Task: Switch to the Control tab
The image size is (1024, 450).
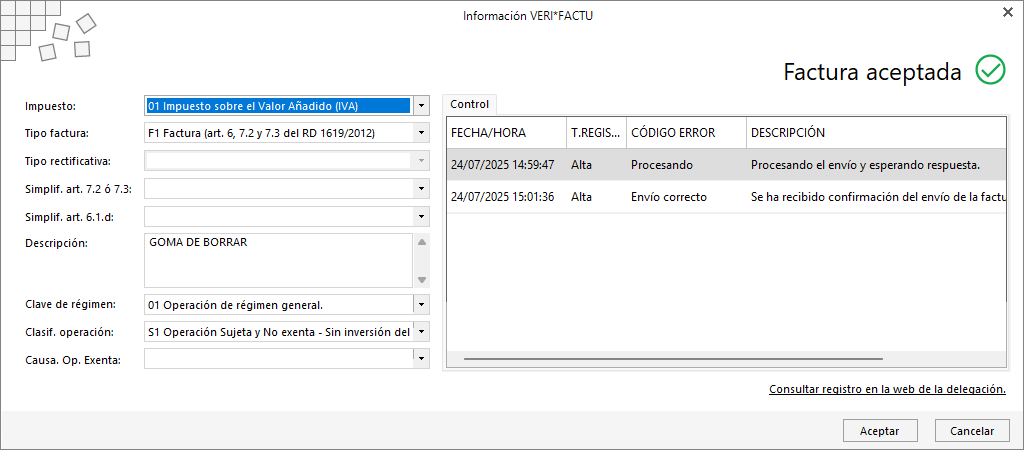Action: [x=470, y=104]
